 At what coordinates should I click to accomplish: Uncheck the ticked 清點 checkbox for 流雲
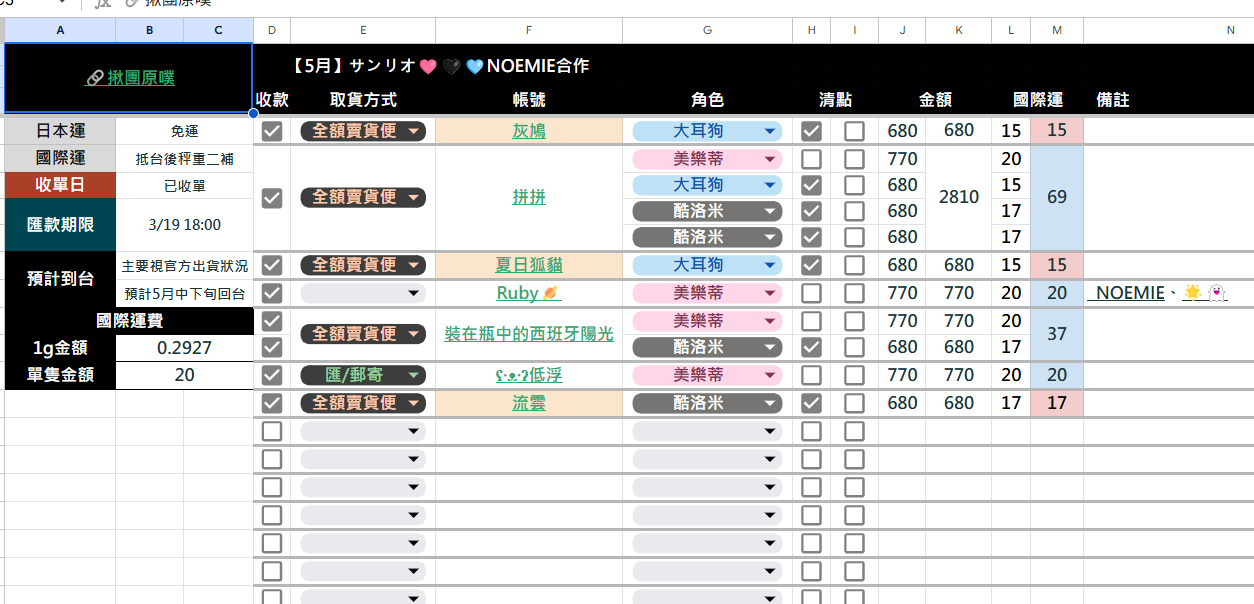pos(812,403)
